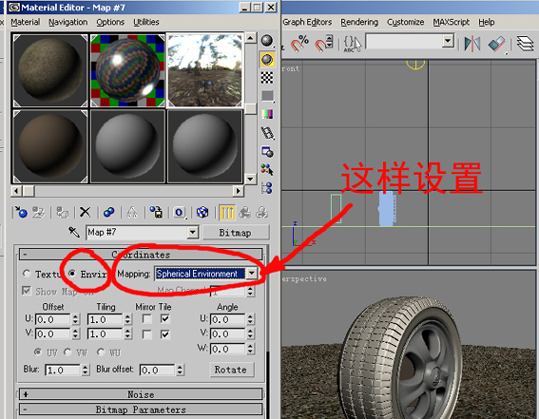Toggle the Spinner Snap magnet icon

(x=324, y=44)
